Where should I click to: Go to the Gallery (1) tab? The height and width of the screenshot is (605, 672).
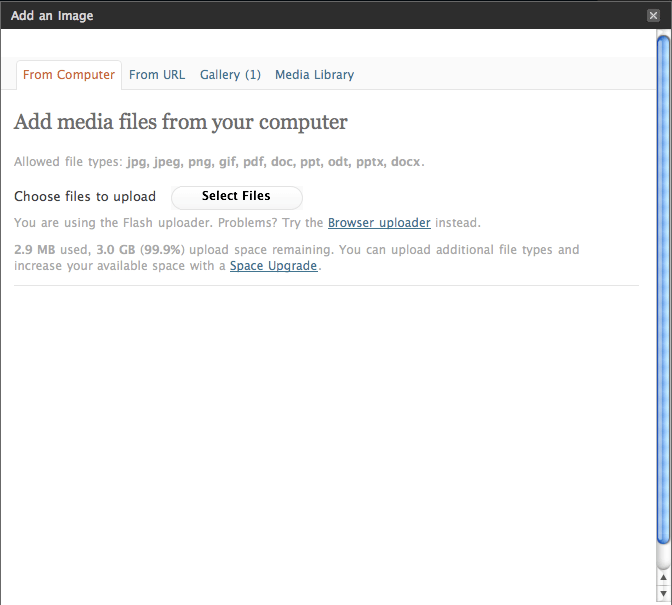(230, 75)
